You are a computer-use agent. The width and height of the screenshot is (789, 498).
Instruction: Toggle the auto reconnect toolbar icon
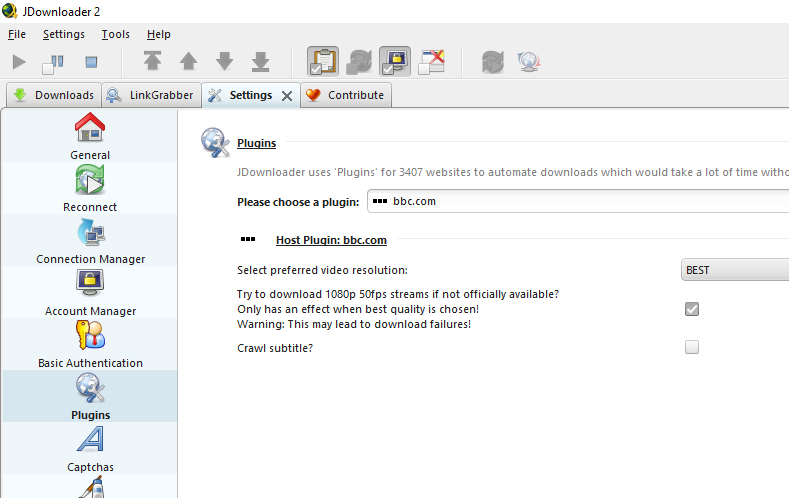coord(359,62)
